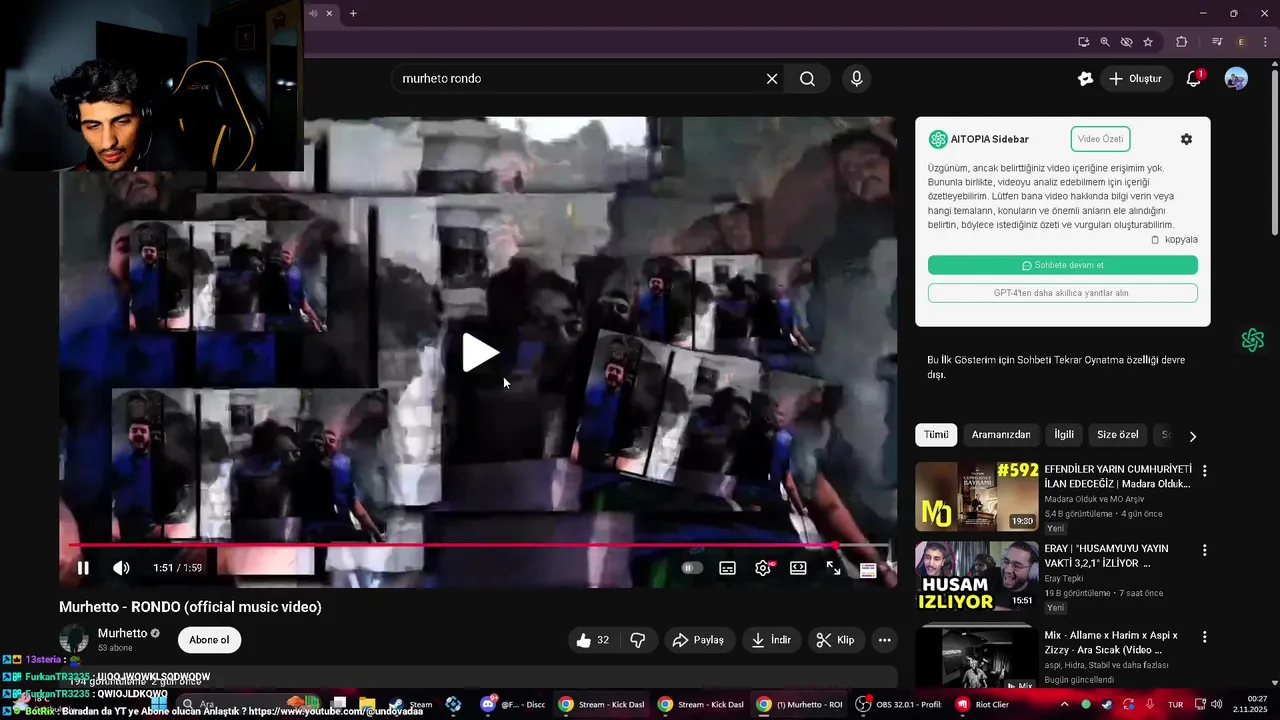Select the 'Tümü' filter chip
This screenshot has width=1280, height=720.
[x=936, y=435]
